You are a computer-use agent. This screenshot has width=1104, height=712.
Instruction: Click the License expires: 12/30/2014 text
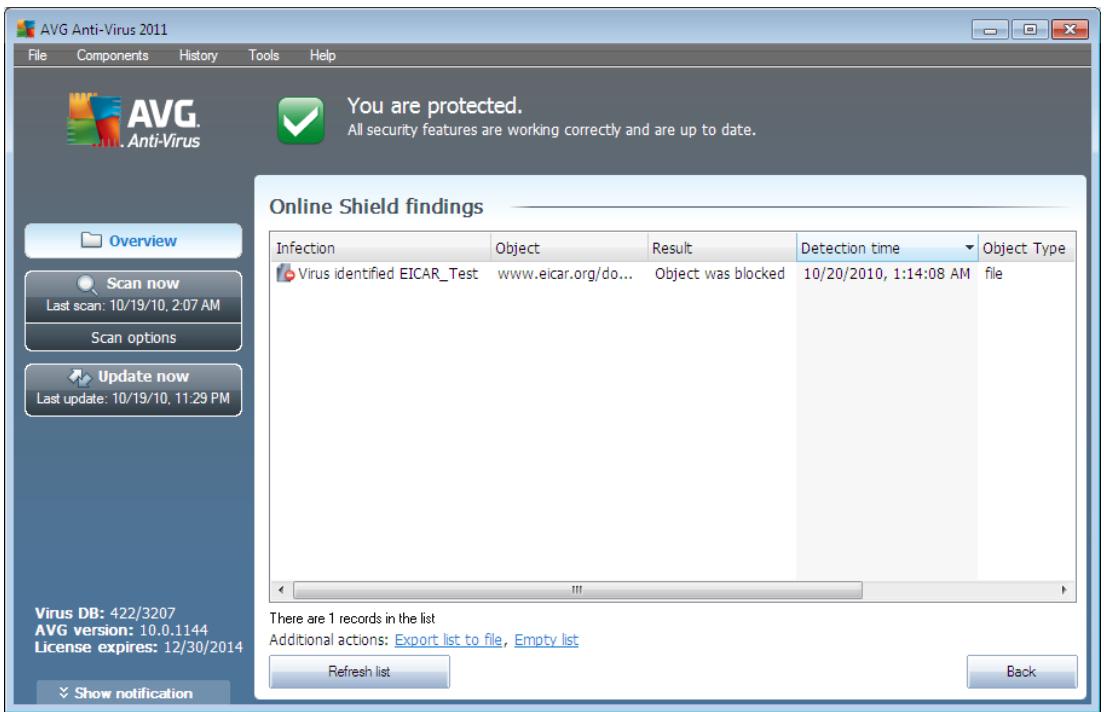[139, 647]
